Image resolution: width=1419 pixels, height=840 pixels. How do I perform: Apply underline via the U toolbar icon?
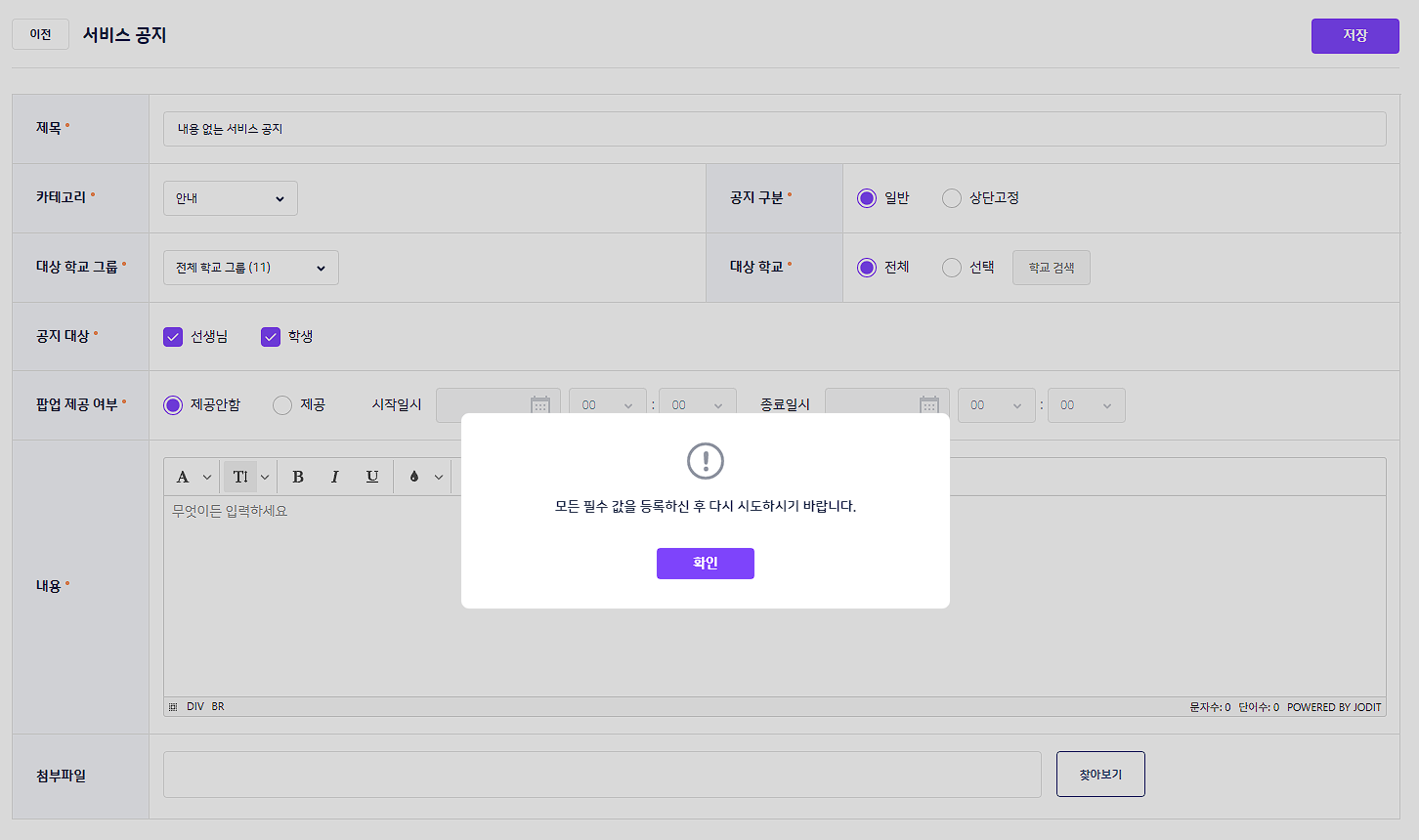click(372, 477)
